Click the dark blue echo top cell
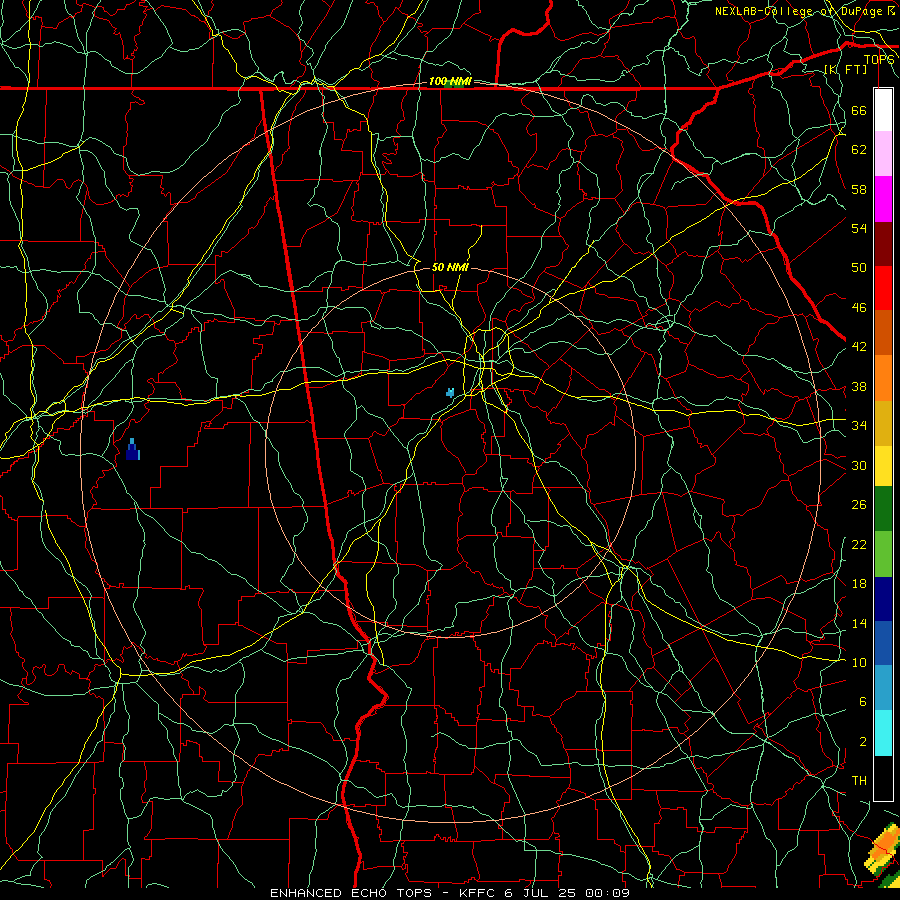The width and height of the screenshot is (900, 900). pyautogui.click(x=133, y=450)
